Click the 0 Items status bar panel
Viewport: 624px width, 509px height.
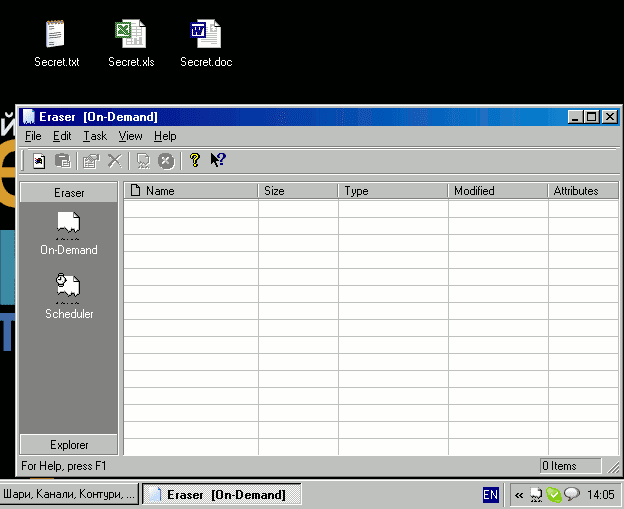tap(571, 466)
